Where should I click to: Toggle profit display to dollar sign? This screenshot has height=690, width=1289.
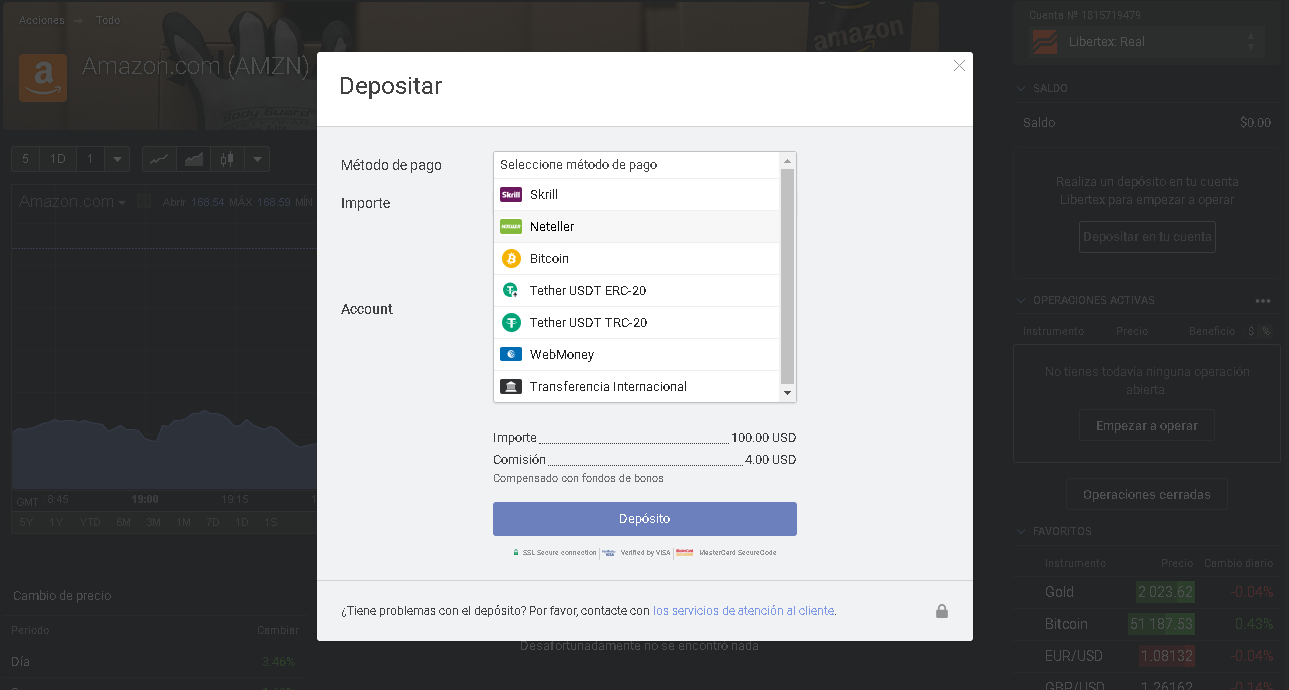[x=1251, y=331]
